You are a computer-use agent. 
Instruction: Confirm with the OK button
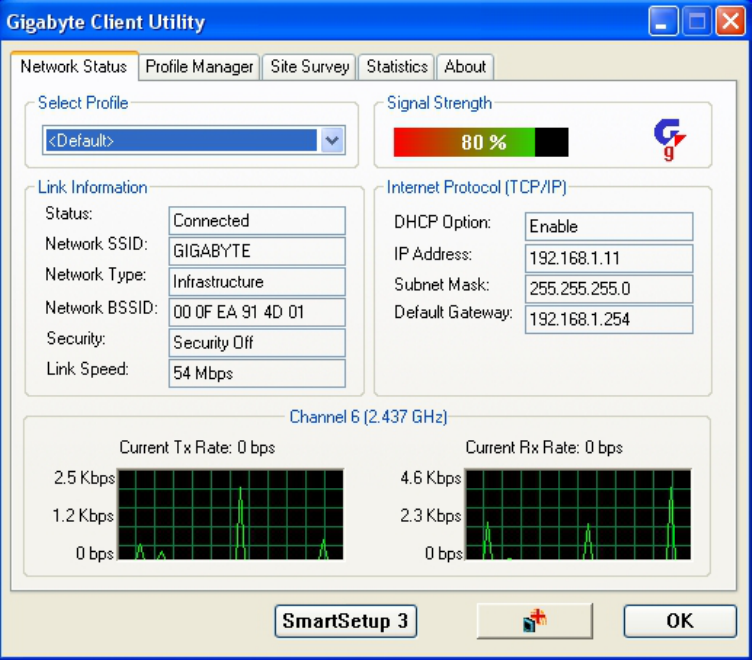click(680, 621)
